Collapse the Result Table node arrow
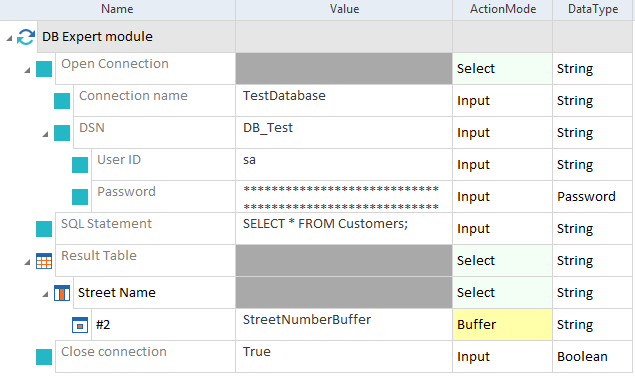The width and height of the screenshot is (635, 377). click(x=27, y=262)
